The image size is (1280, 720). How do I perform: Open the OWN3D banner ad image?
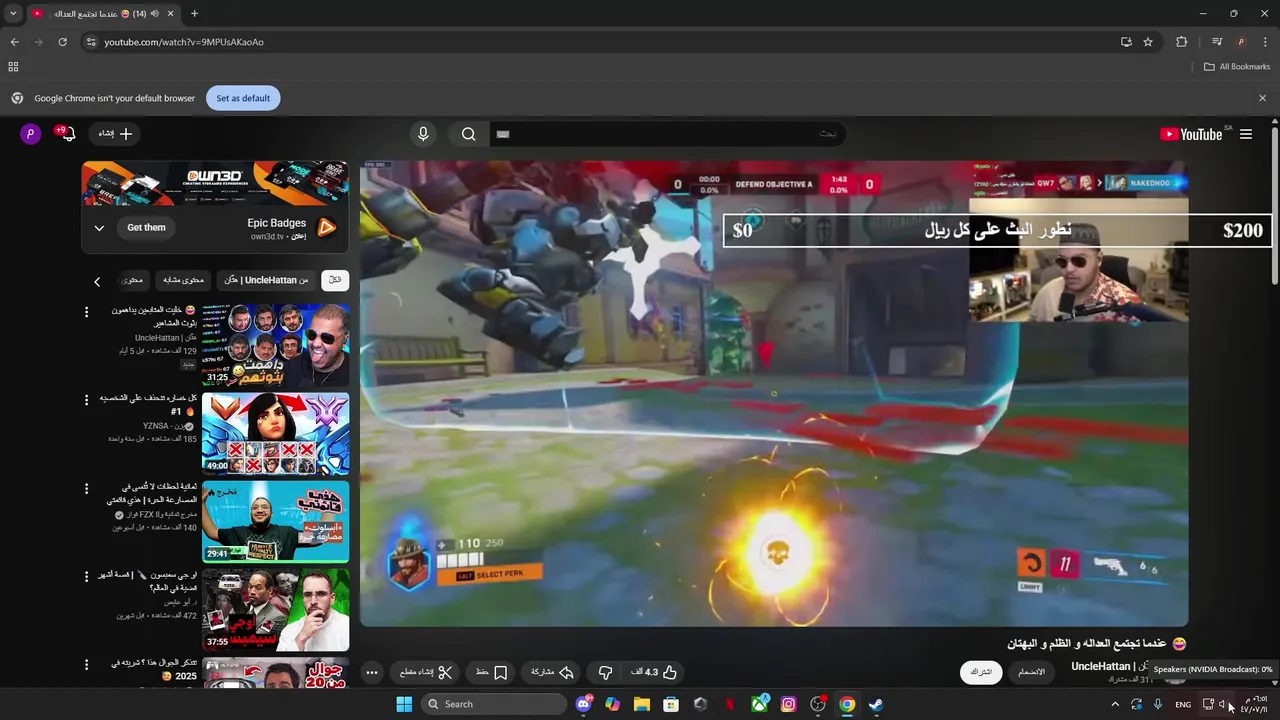215,184
